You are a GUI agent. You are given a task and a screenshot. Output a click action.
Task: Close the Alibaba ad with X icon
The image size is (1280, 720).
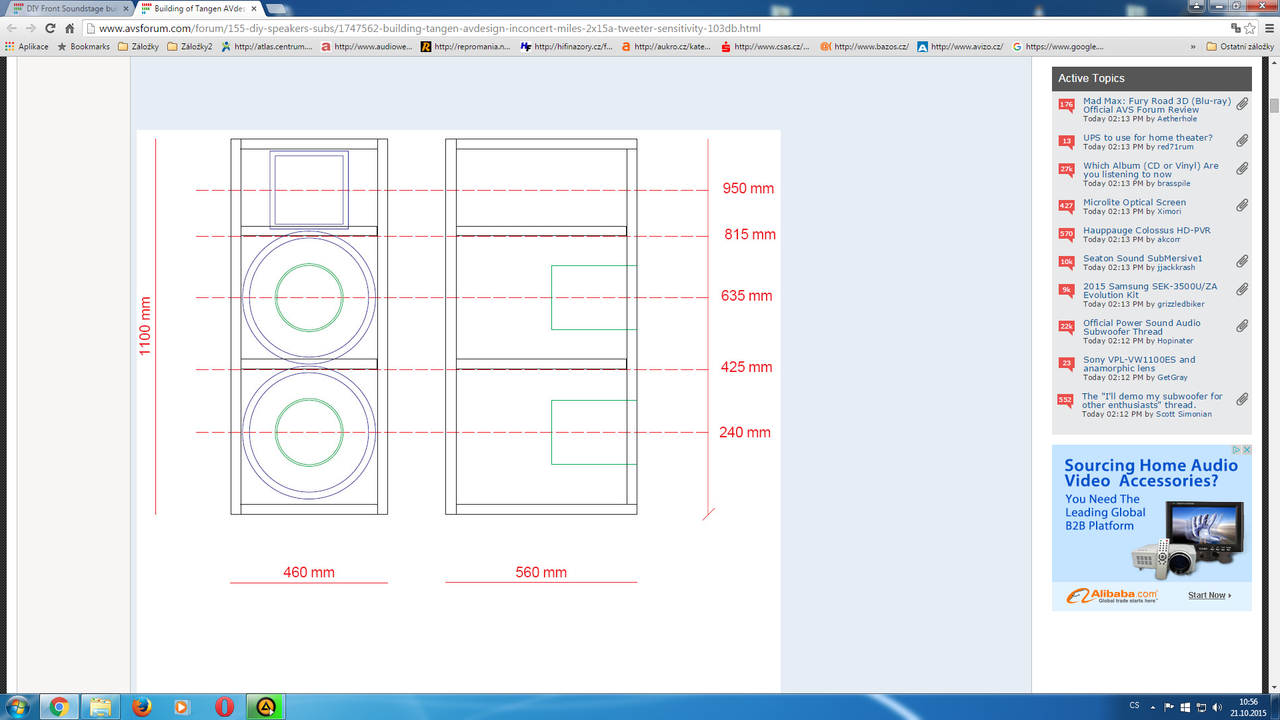[x=1246, y=450]
